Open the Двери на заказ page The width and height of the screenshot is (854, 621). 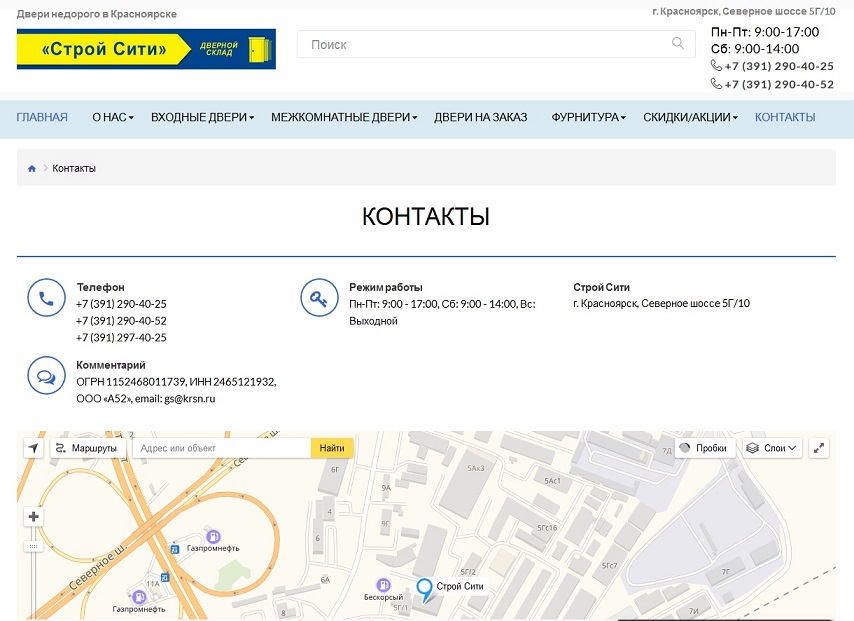480,118
